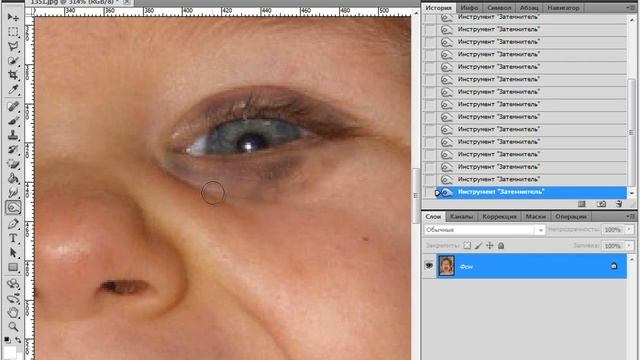Click the Фон layer thumbnail

point(447,266)
